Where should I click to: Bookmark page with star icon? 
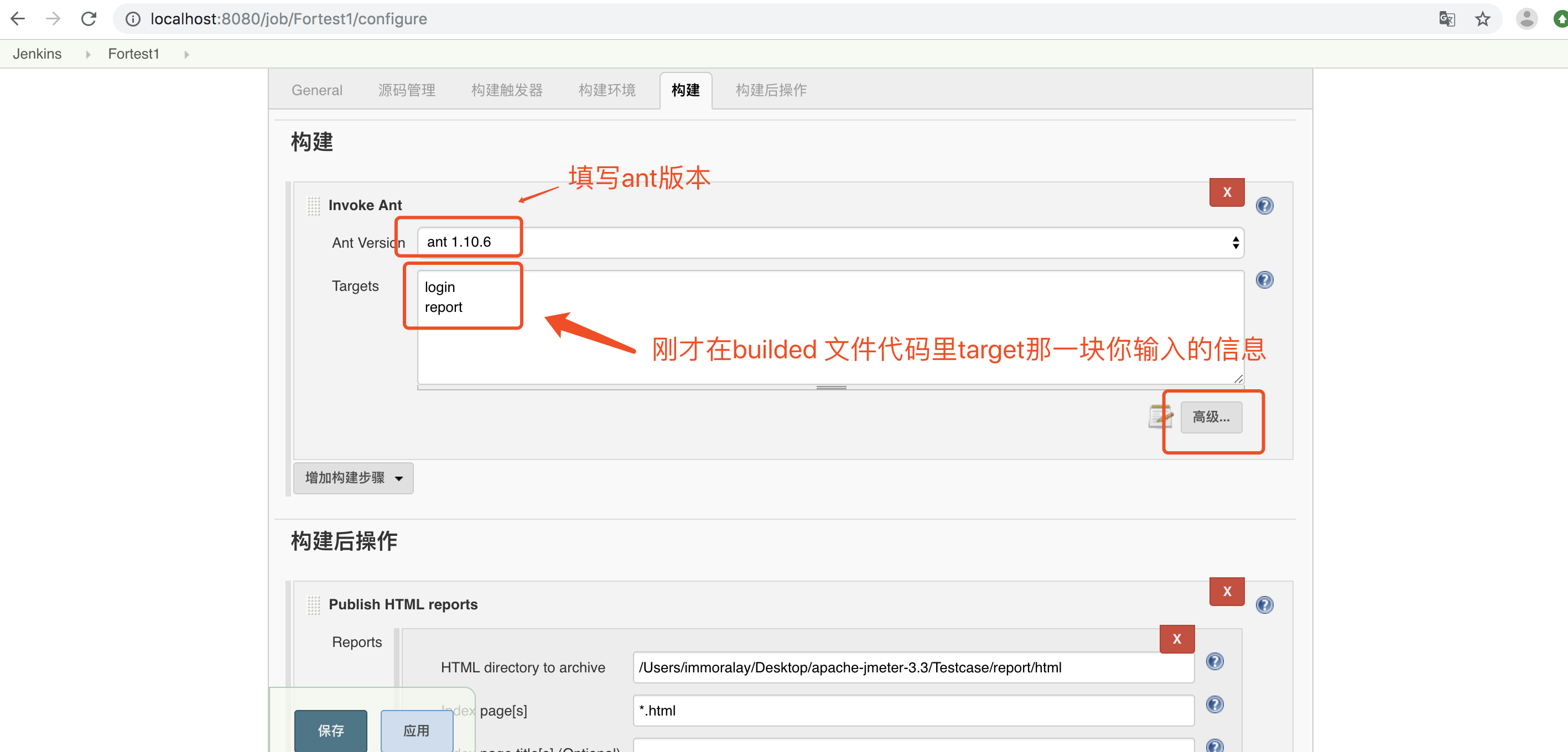click(1482, 19)
